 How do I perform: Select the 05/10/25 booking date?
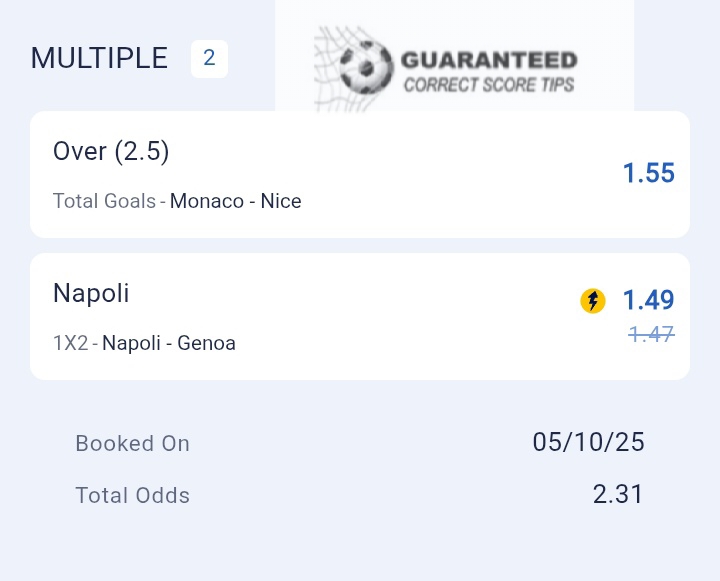click(x=588, y=442)
